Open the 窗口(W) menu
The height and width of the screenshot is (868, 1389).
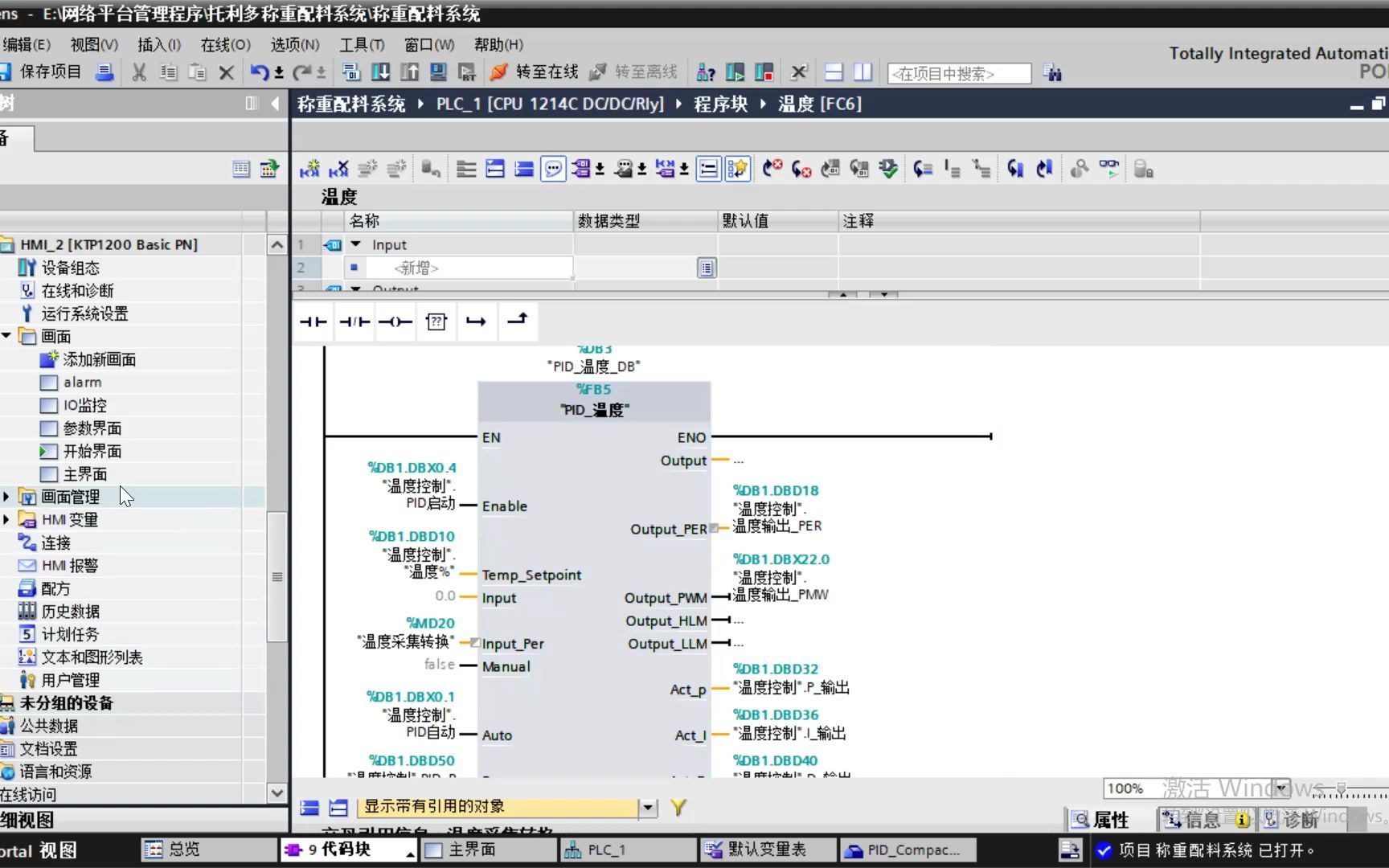[429, 45]
